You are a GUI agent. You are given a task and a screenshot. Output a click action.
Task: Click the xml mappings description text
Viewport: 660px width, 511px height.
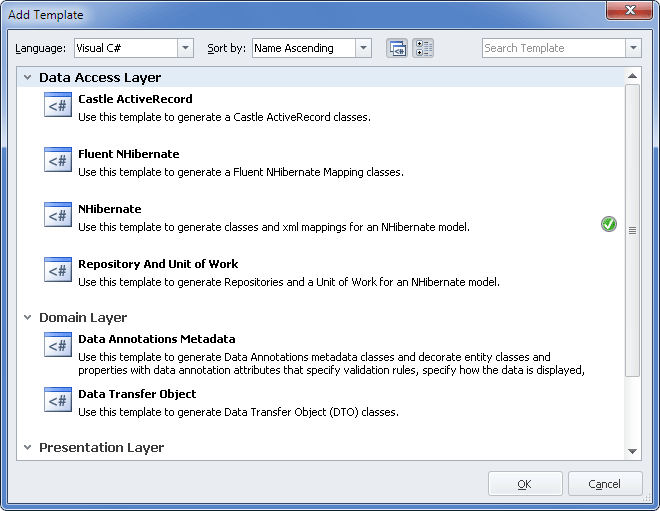274,227
